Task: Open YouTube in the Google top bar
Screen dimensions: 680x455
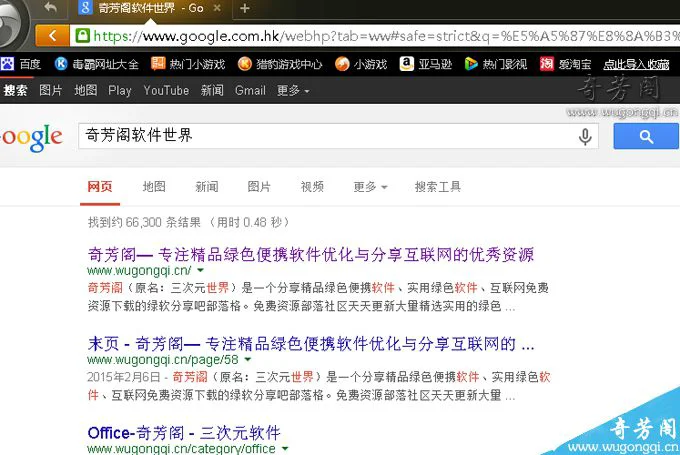Action: (x=166, y=90)
